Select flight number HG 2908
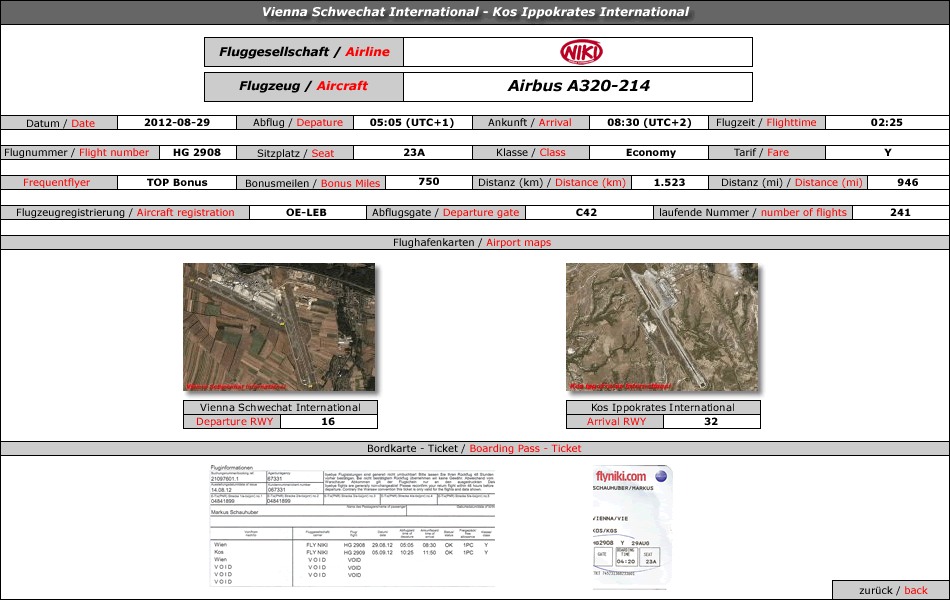The height and width of the screenshot is (600, 950). tap(197, 153)
